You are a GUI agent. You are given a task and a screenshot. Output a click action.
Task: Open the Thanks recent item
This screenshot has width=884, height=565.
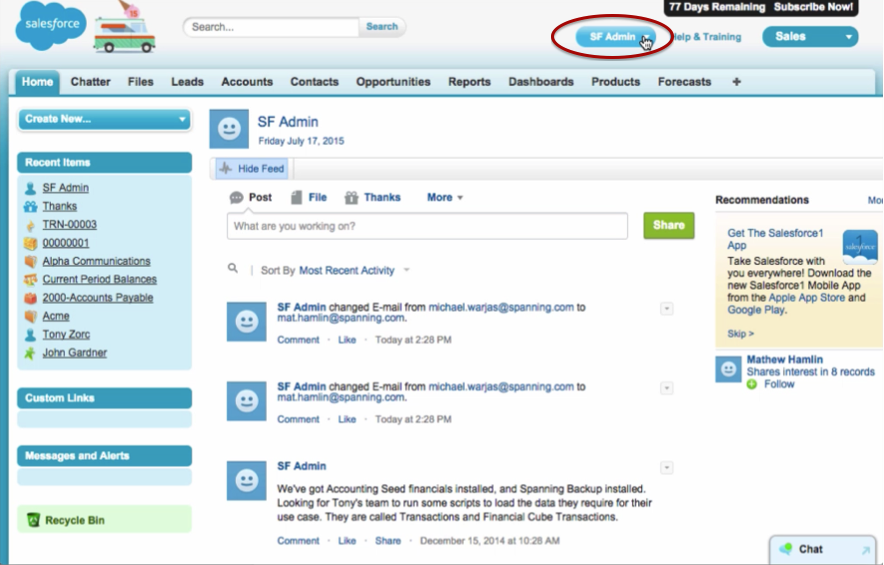point(60,206)
